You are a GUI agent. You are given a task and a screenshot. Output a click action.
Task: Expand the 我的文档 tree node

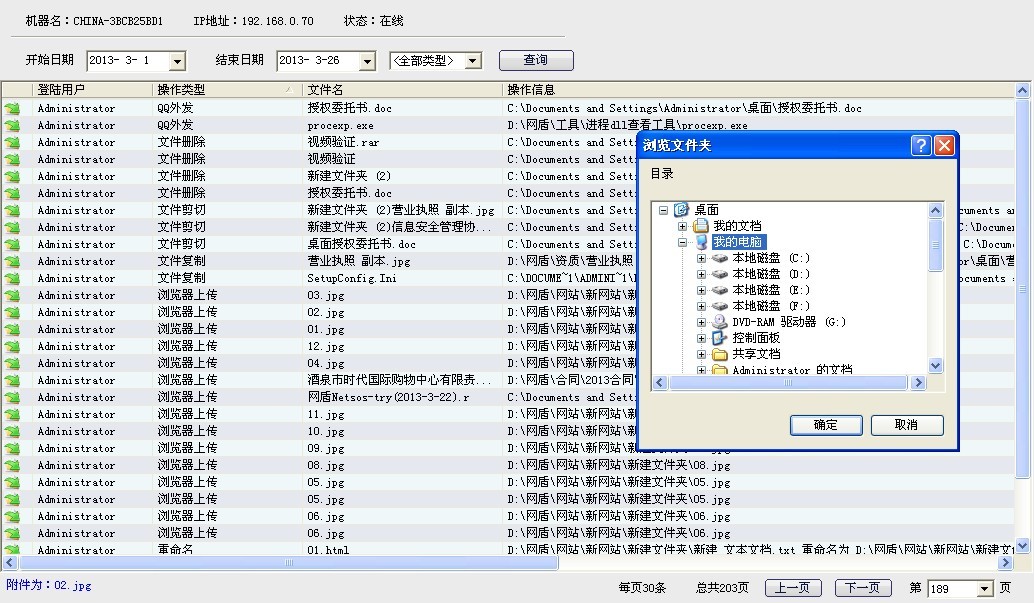click(x=682, y=226)
